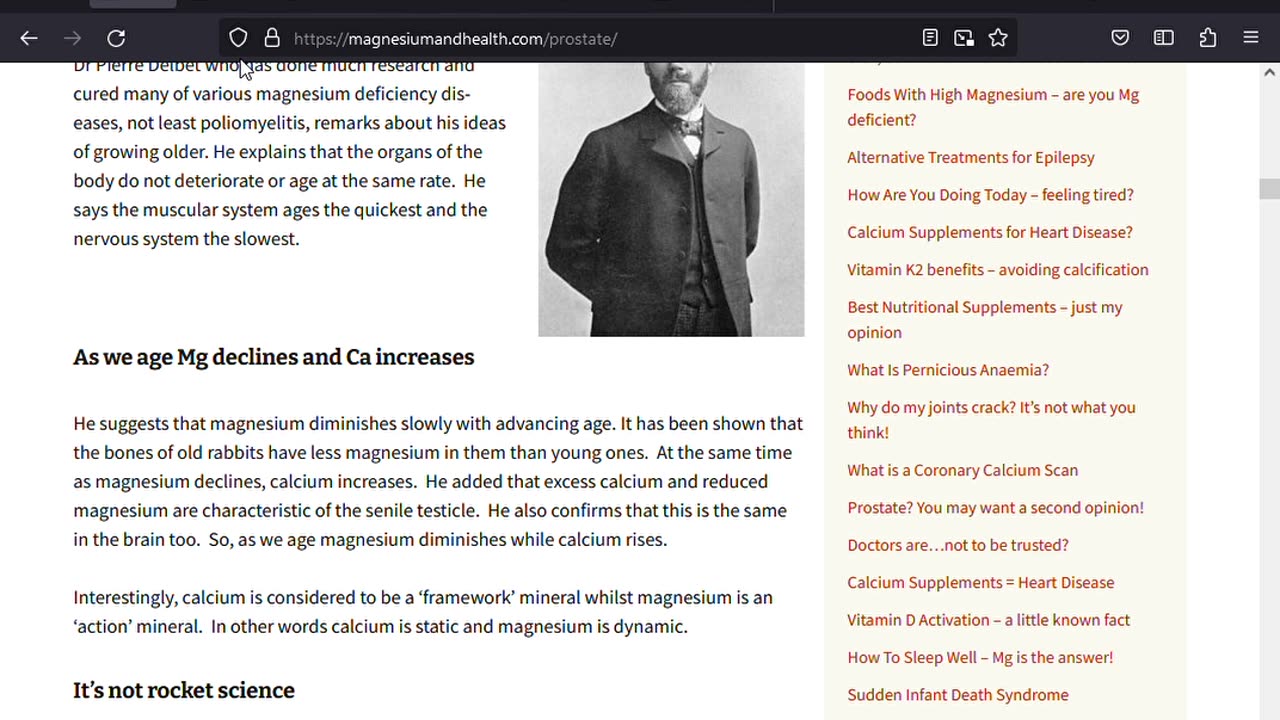Click the text 'nervous system the slowest.'
The width and height of the screenshot is (1280, 720).
pos(186,239)
